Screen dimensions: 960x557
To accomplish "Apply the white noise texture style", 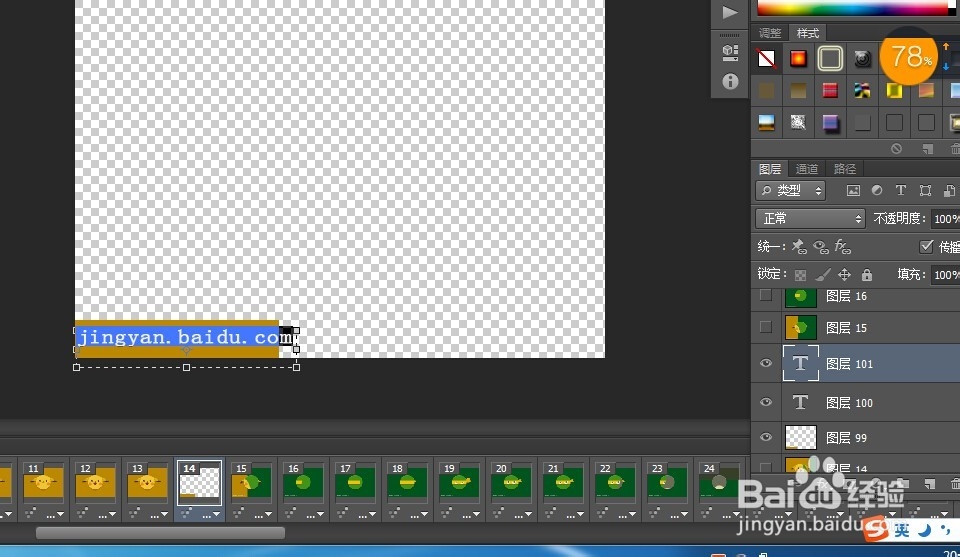I will click(x=798, y=122).
